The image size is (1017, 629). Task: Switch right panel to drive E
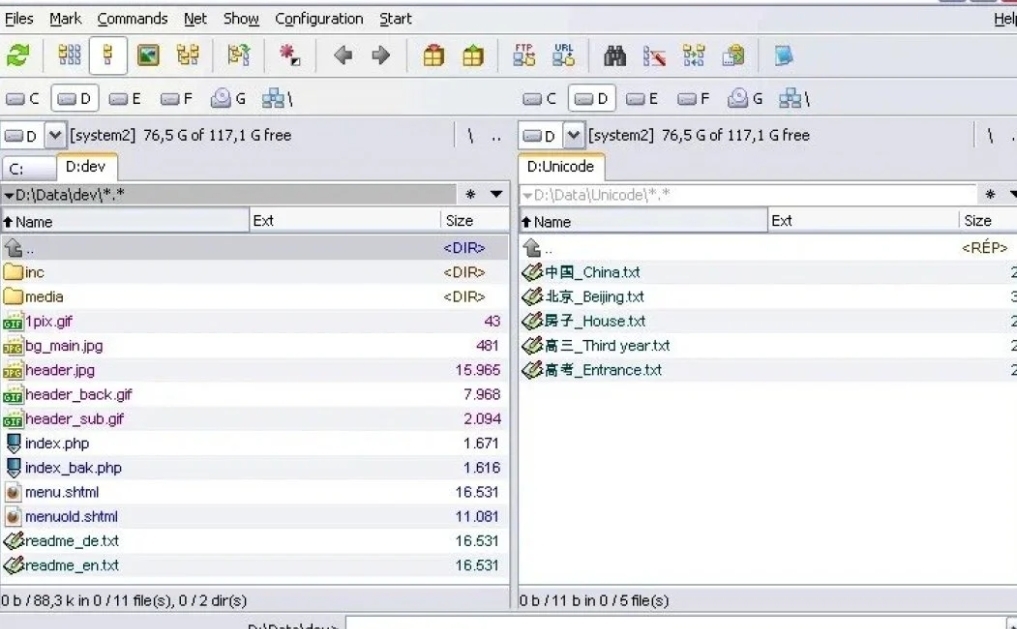pos(643,99)
